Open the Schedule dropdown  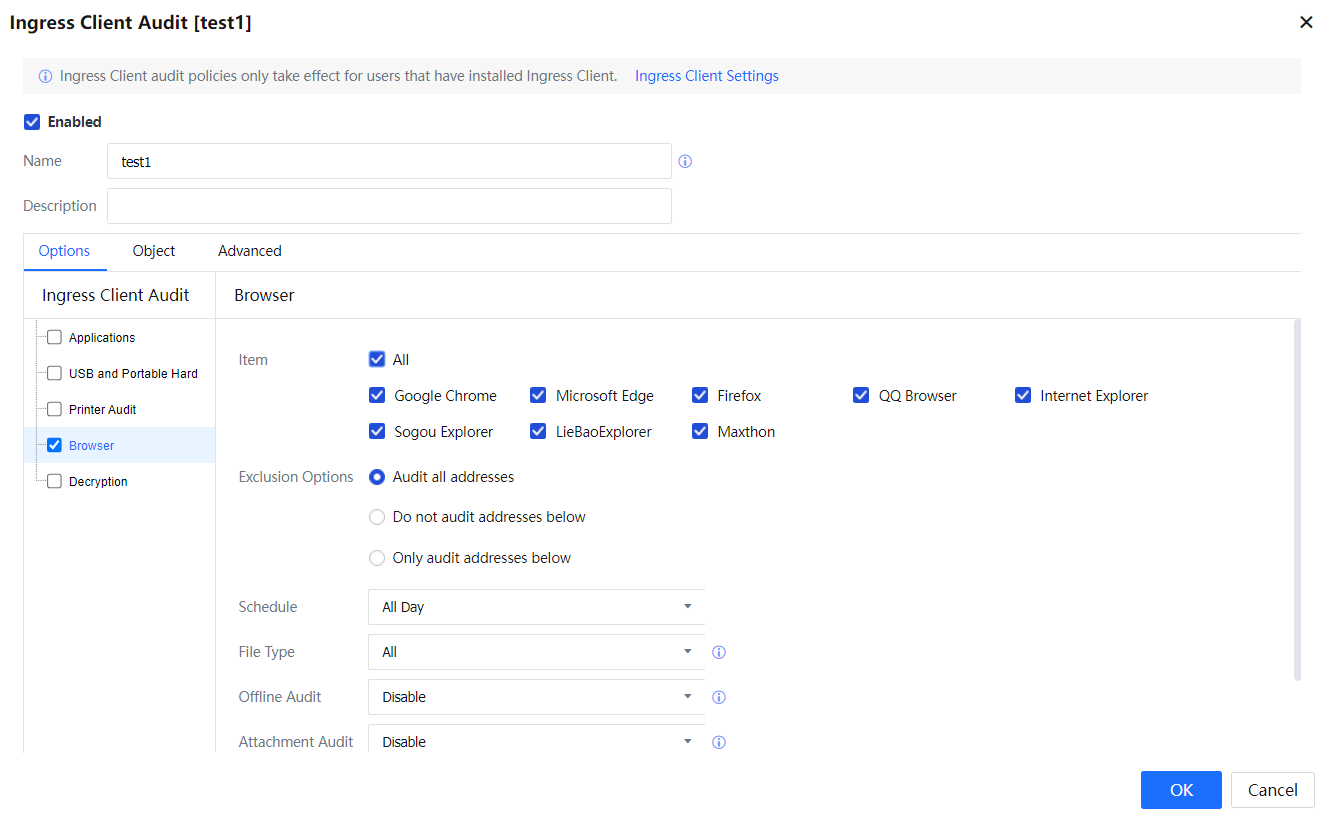coord(536,607)
